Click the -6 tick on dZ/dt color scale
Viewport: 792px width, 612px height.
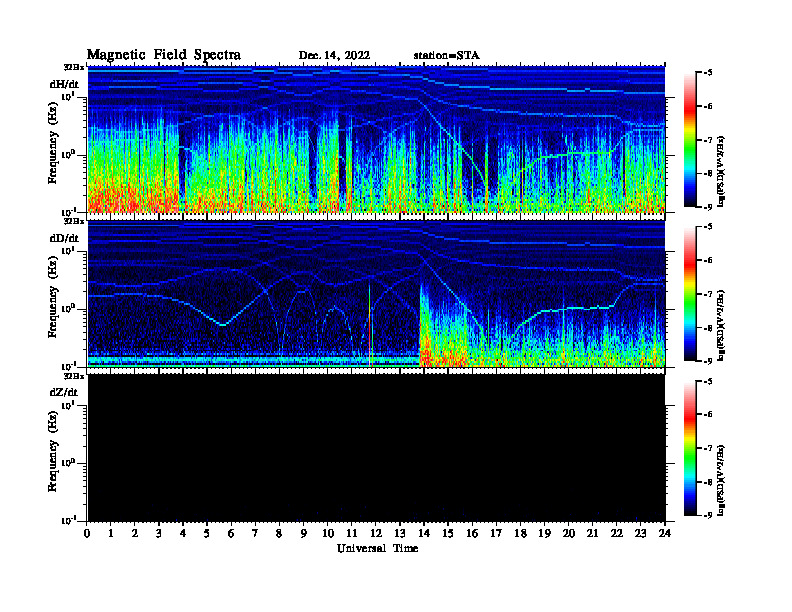708,414
